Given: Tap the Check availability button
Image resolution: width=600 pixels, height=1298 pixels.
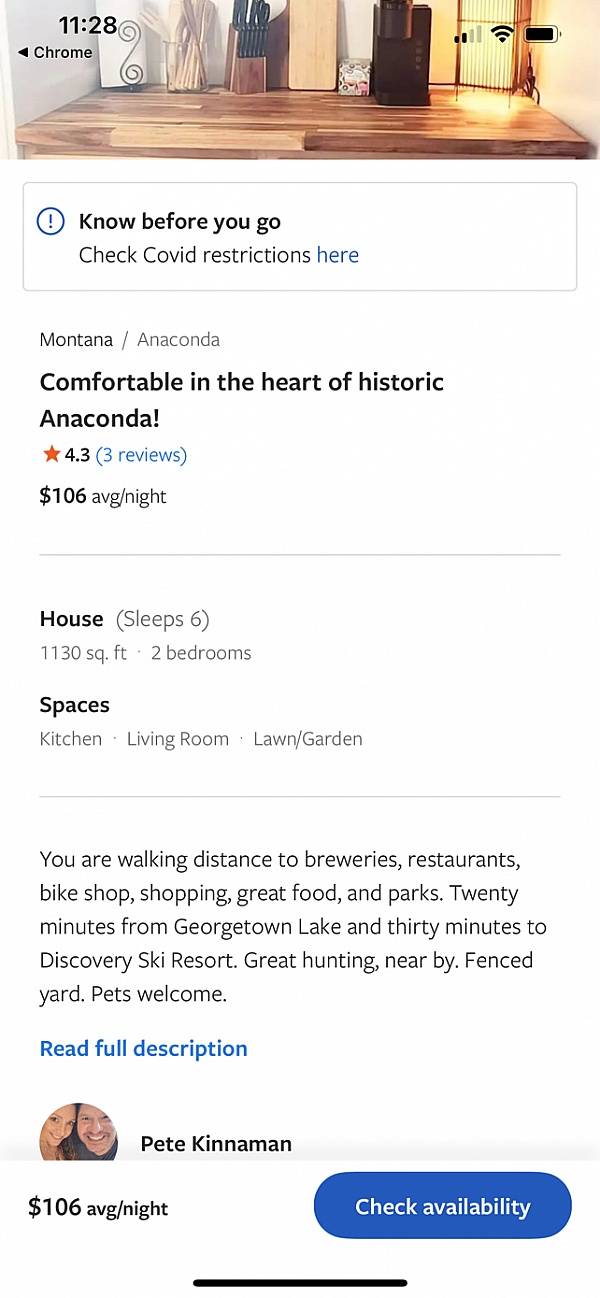Looking at the screenshot, I should tap(442, 1206).
